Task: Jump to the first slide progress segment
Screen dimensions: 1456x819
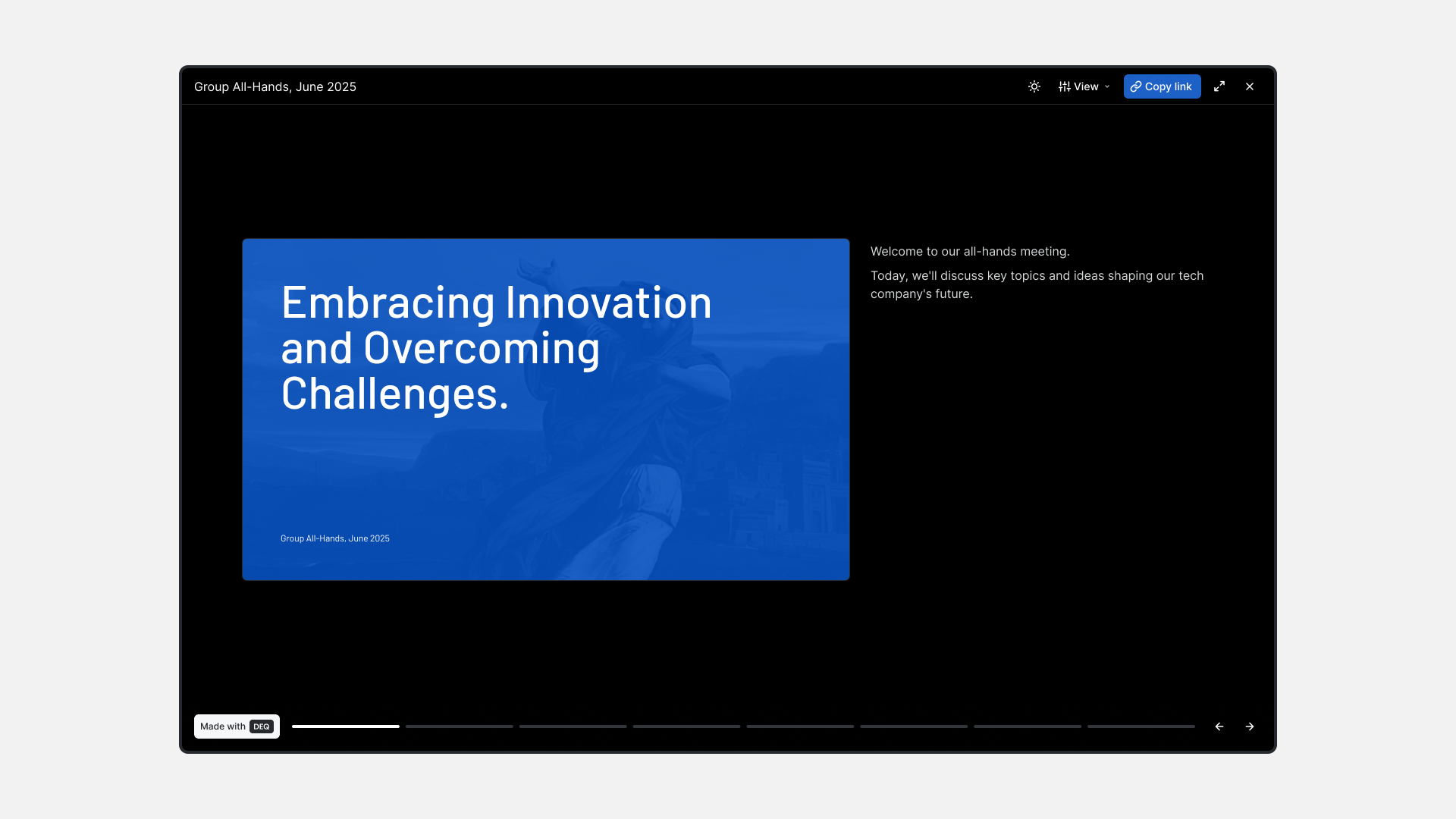Action: (x=346, y=726)
